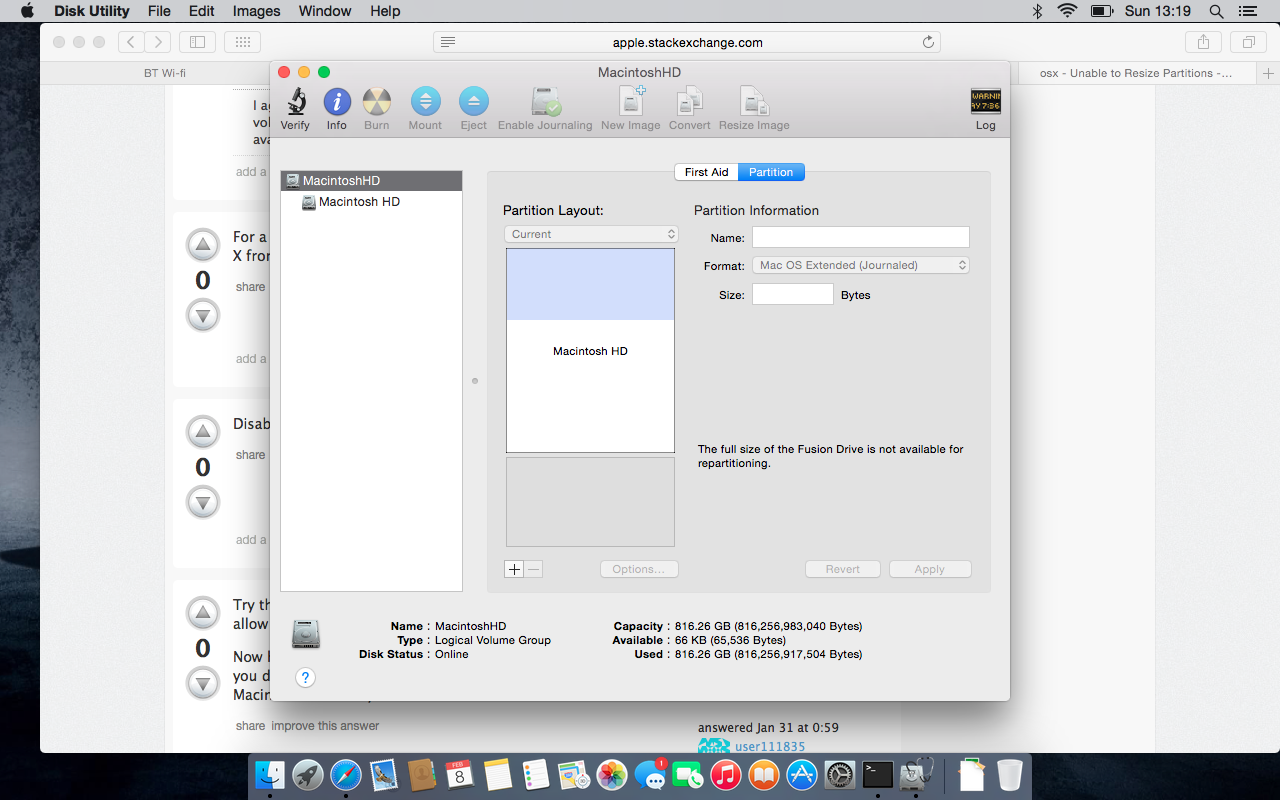Open new Safari tab with plus

point(1269,73)
